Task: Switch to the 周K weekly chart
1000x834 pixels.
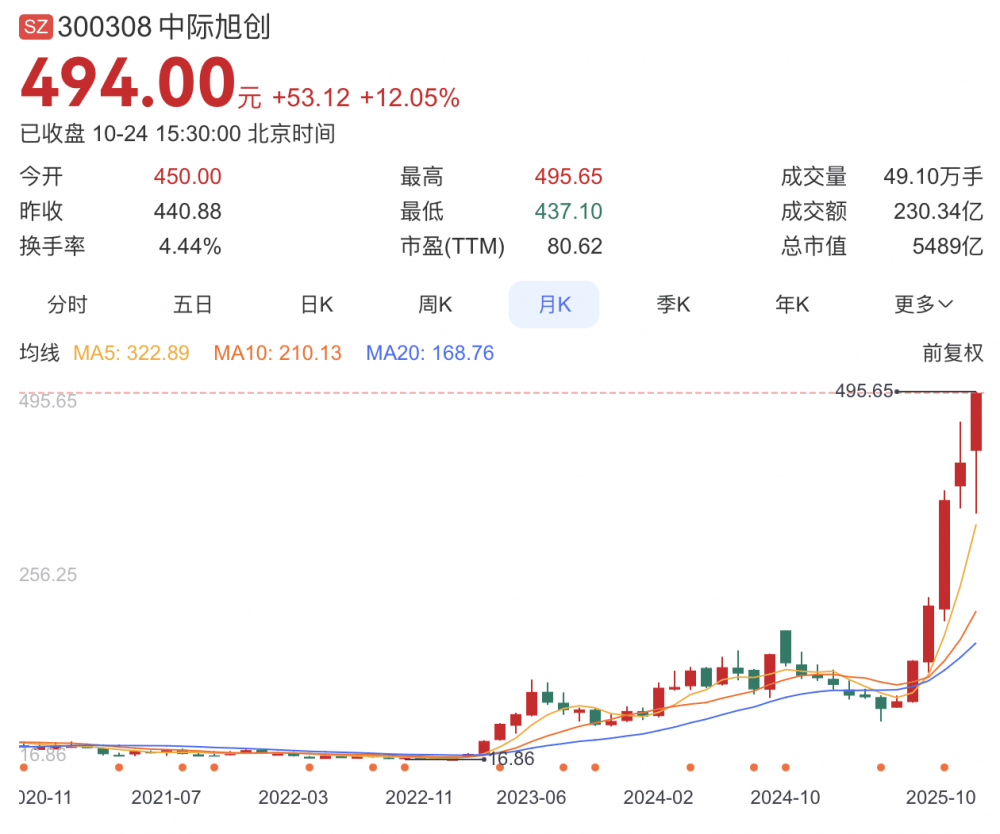Action: 434,304
